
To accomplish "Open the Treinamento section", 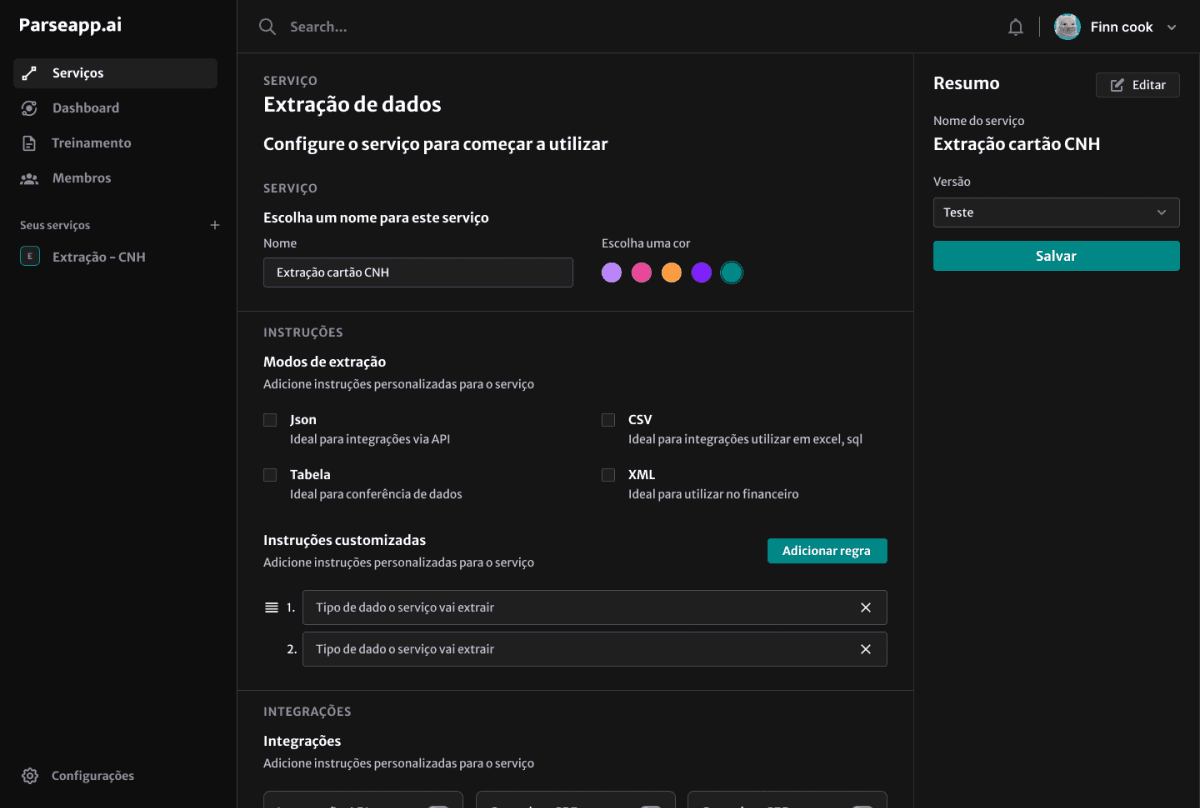I will [x=92, y=142].
